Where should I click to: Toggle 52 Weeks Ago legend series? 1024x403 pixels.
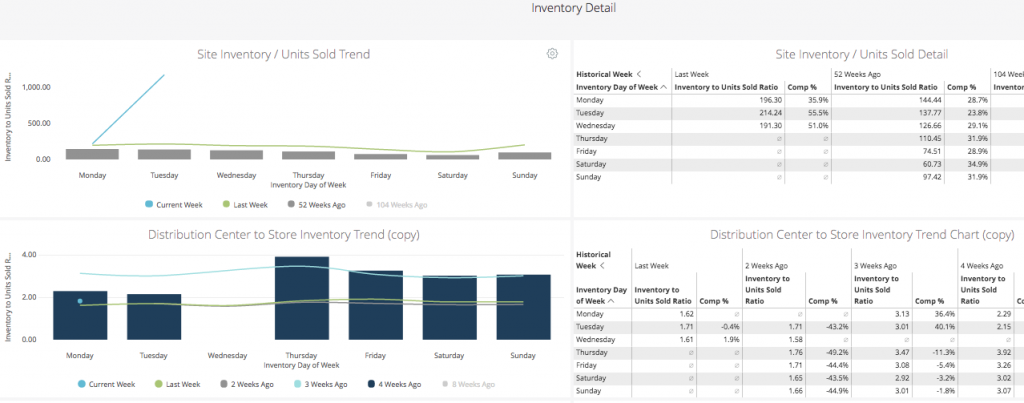317,204
